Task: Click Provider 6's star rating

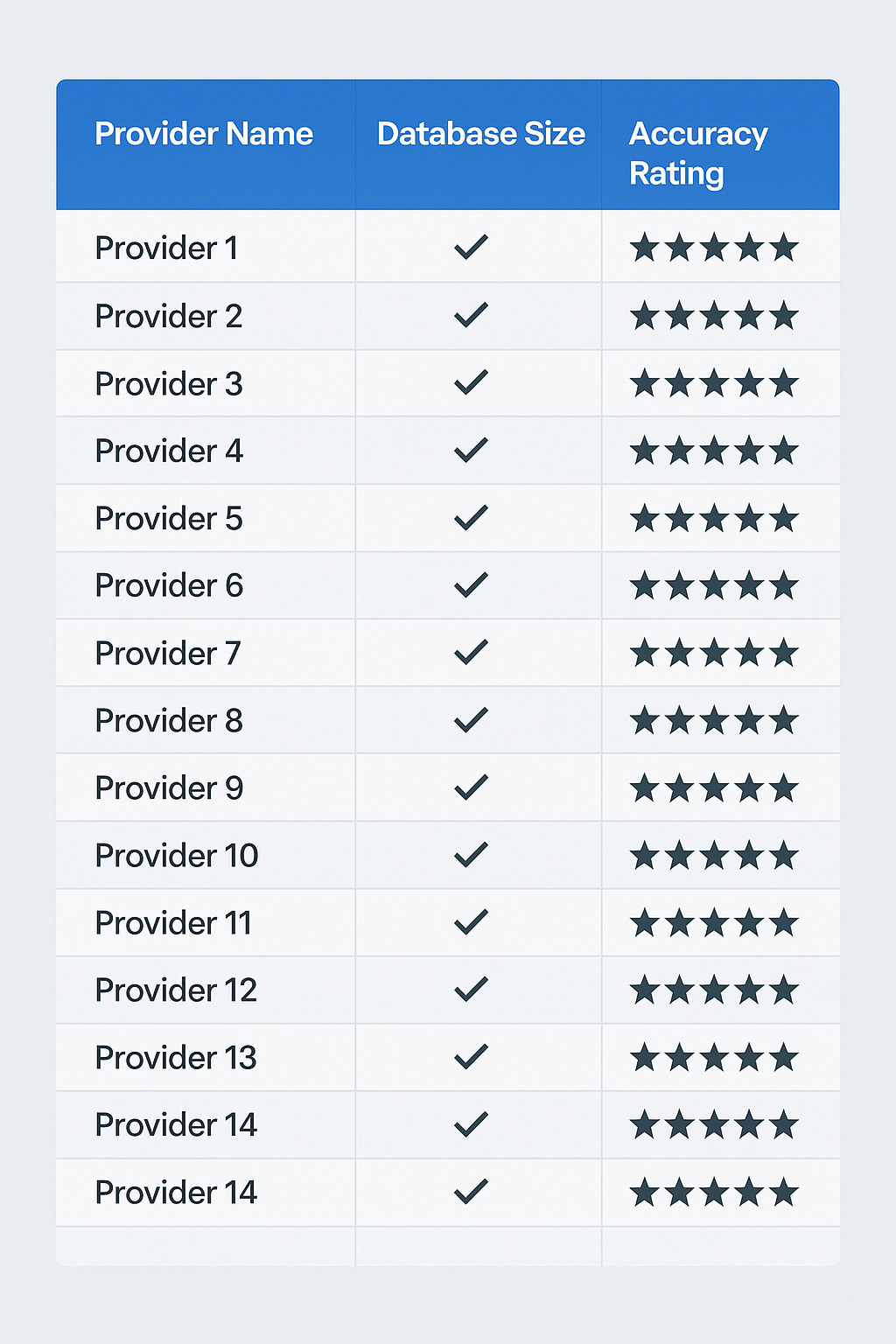Action: point(714,586)
